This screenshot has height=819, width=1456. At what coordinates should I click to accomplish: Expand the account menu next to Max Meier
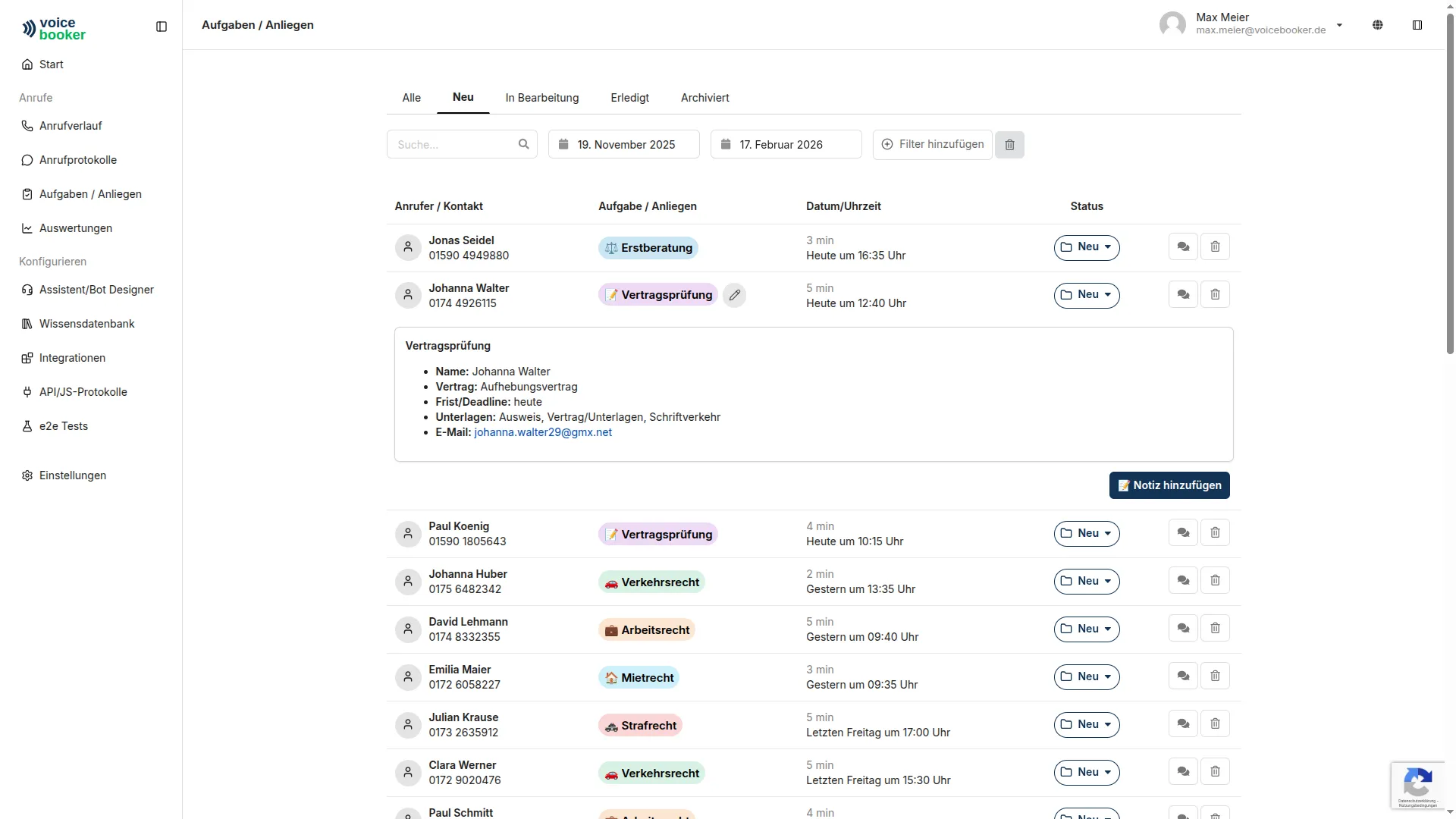pyautogui.click(x=1340, y=24)
